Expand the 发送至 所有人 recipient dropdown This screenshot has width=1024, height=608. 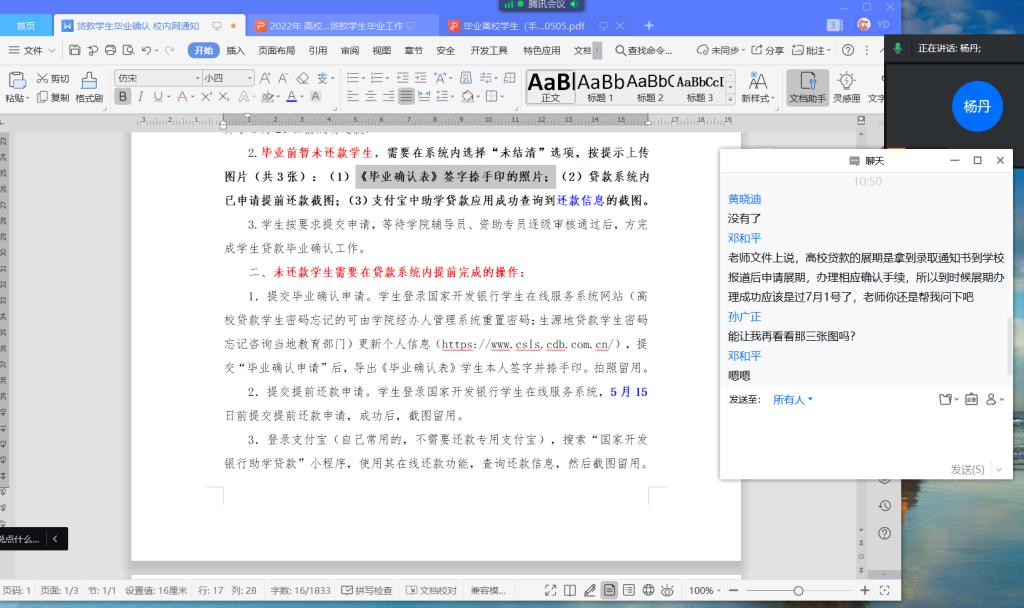[793, 399]
